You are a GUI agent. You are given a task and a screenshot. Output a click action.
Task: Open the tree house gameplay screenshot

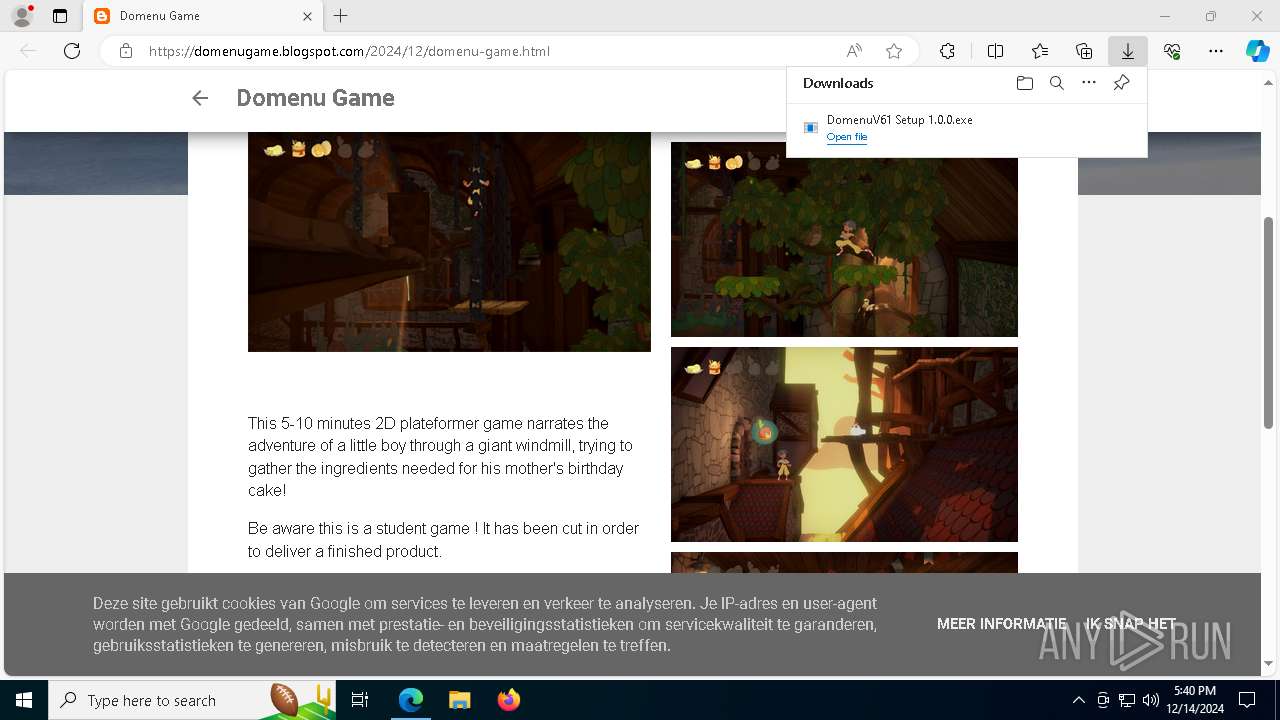click(844, 239)
